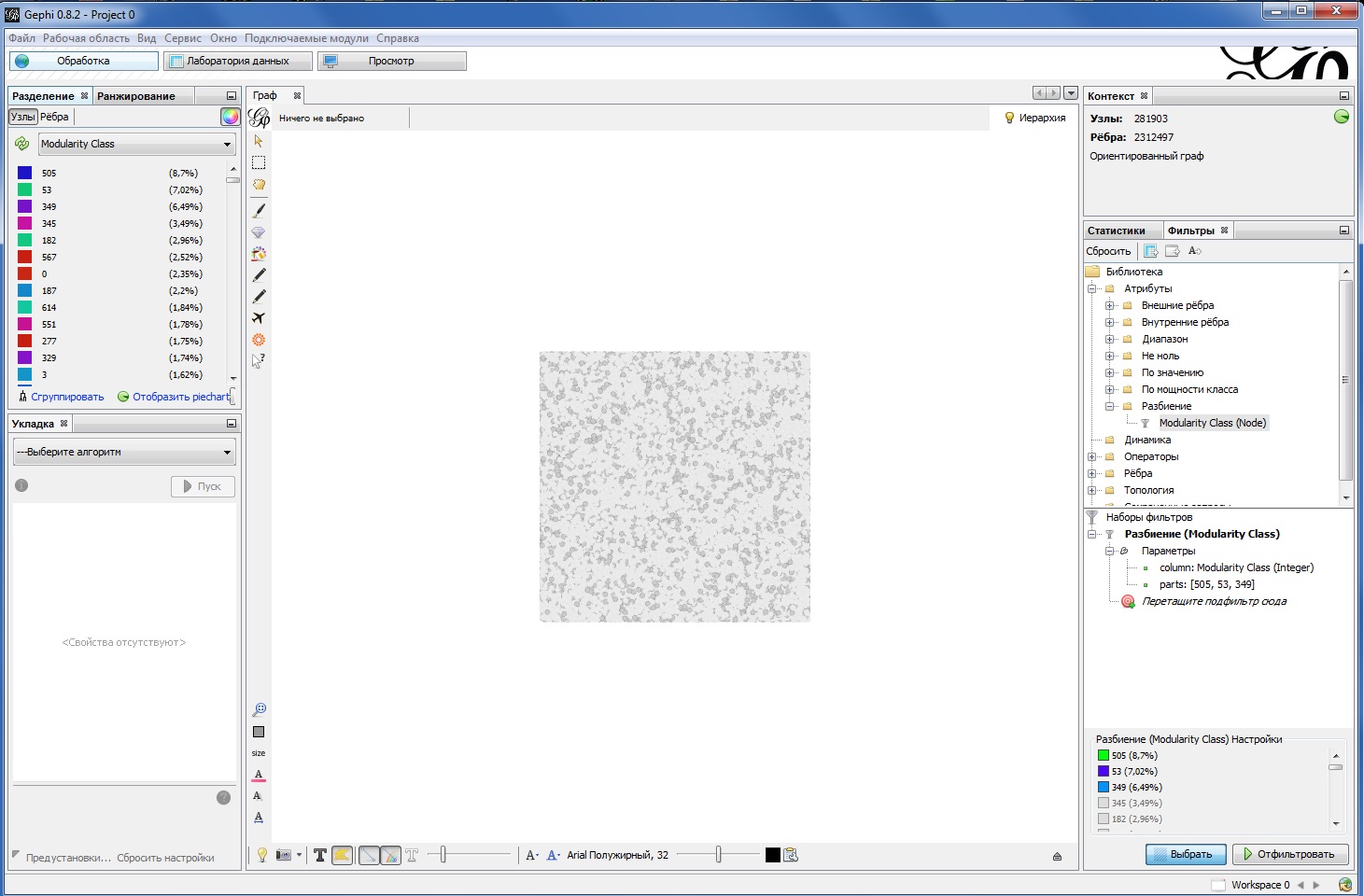The height and width of the screenshot is (896, 1364).
Task: Expand the Топология folder
Action: click(1091, 491)
